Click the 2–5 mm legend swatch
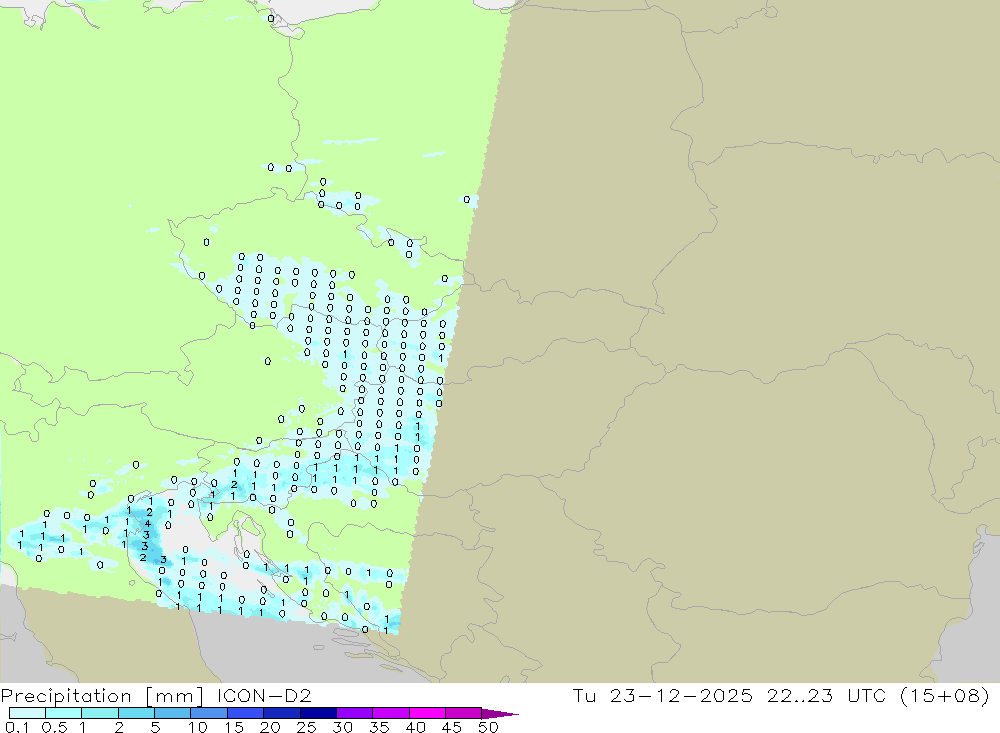Screen dimensions: 1000x733 pyautogui.click(x=136, y=713)
